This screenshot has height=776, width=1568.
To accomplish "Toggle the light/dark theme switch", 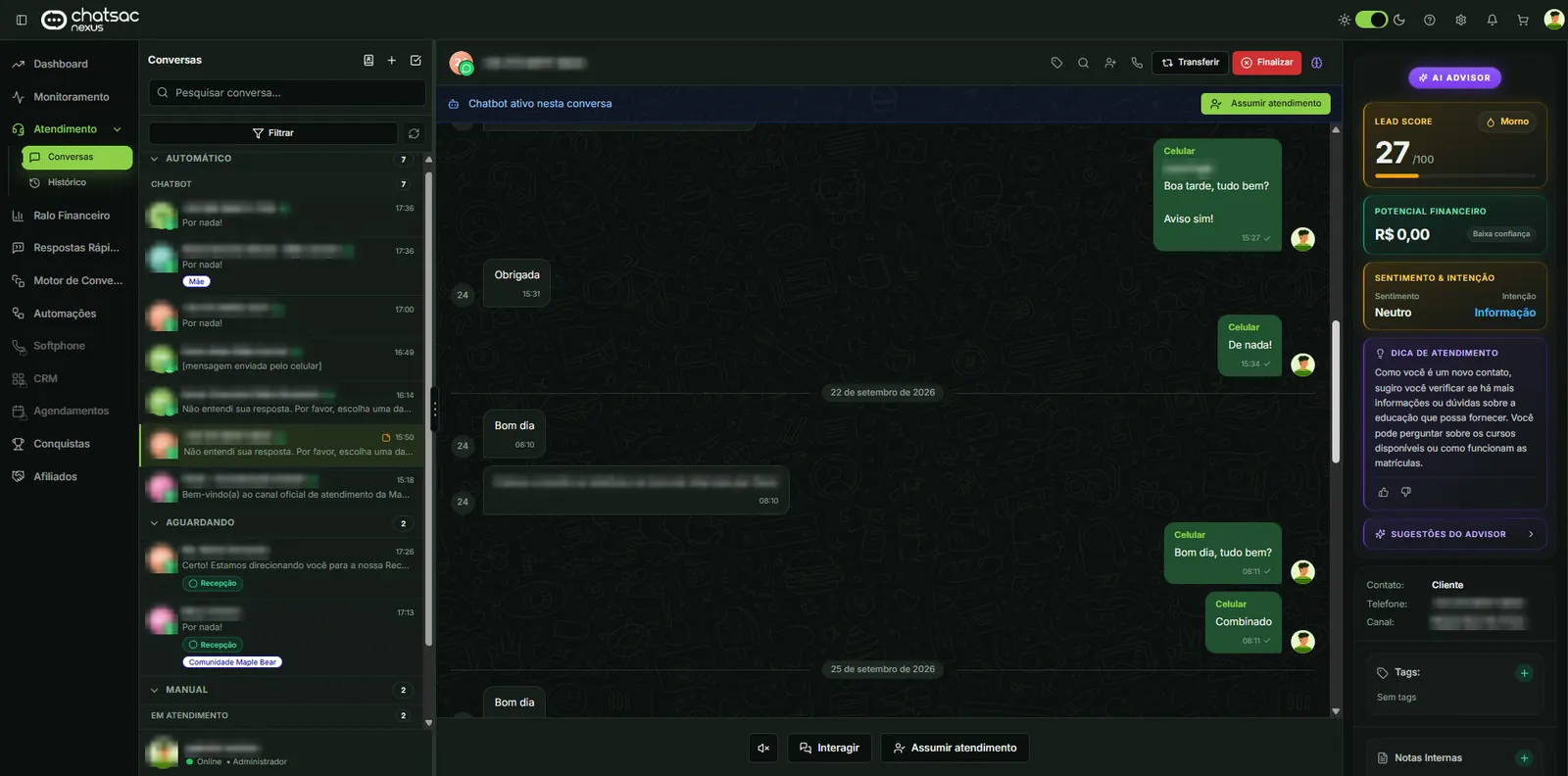I will [x=1371, y=20].
